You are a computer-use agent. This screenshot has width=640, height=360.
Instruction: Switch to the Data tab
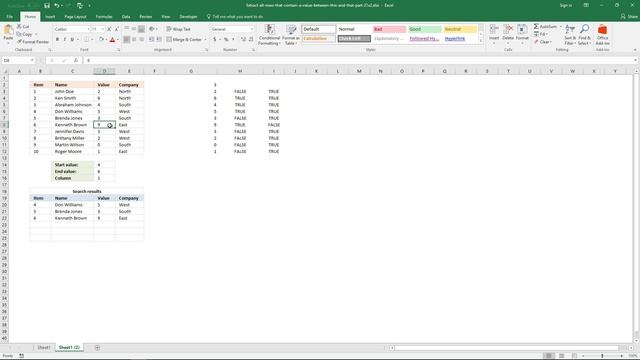126,17
